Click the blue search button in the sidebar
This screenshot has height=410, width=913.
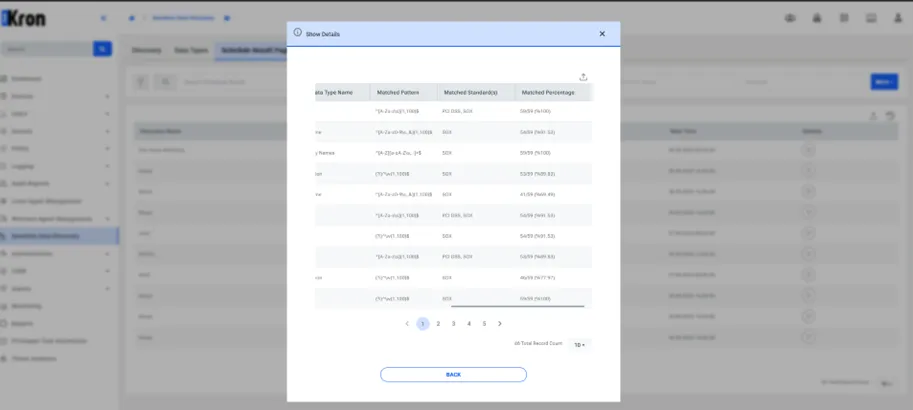click(102, 49)
